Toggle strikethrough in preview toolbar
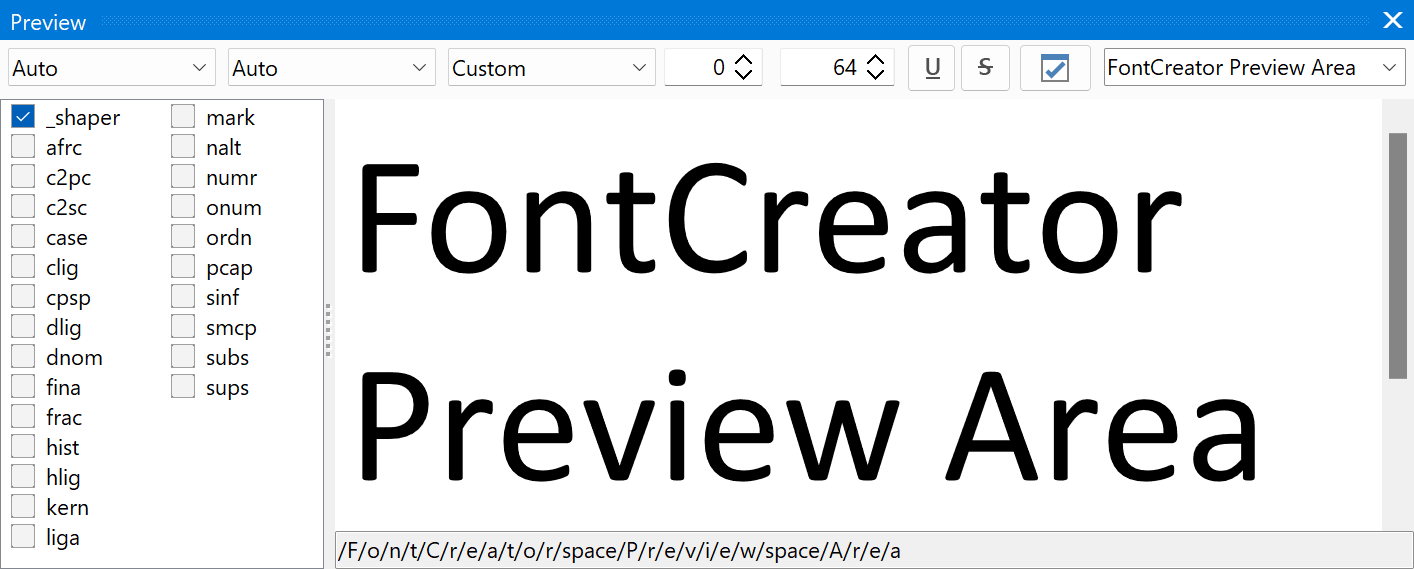The image size is (1414, 569). [x=985, y=68]
